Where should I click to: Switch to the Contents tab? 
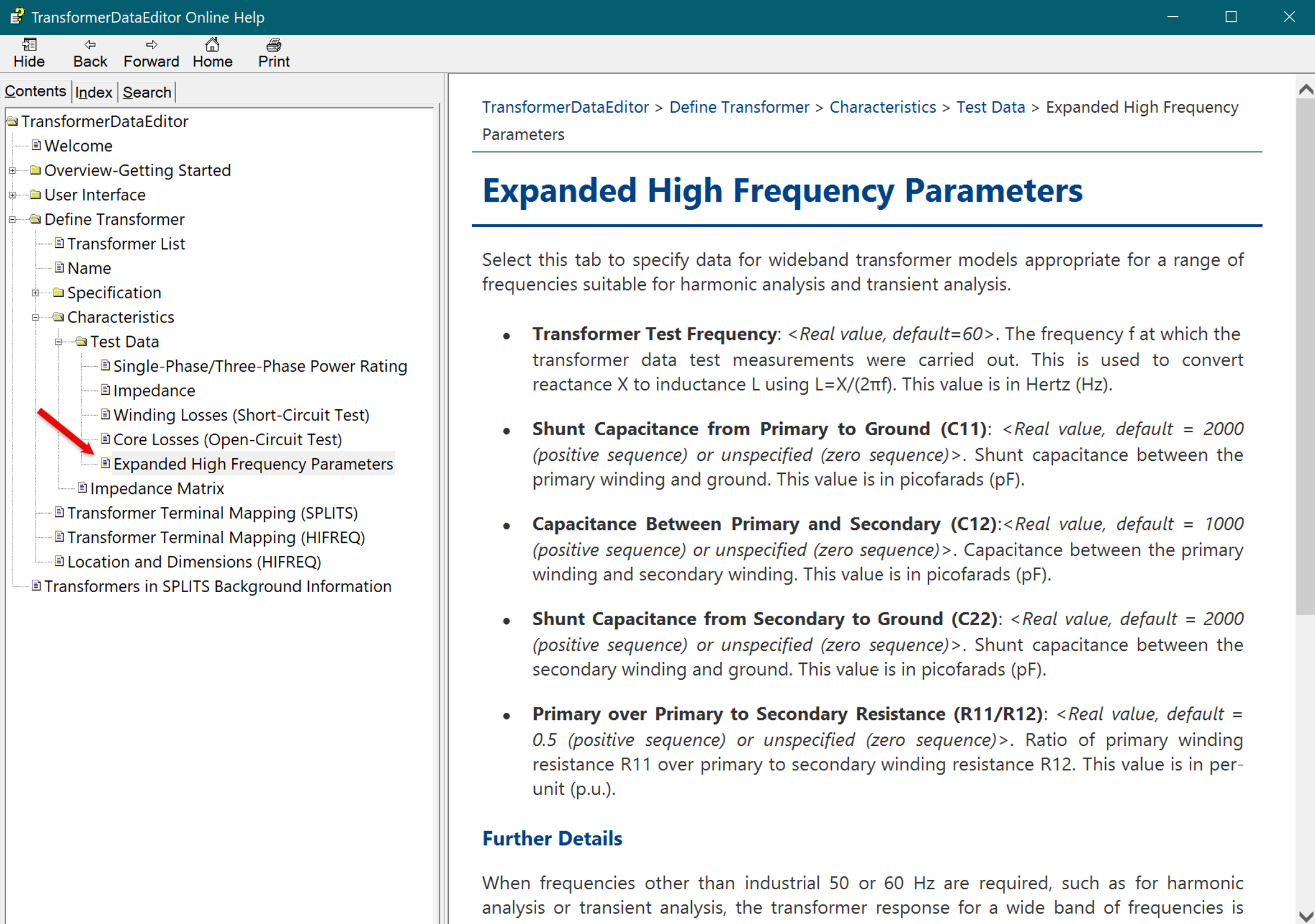click(x=35, y=91)
